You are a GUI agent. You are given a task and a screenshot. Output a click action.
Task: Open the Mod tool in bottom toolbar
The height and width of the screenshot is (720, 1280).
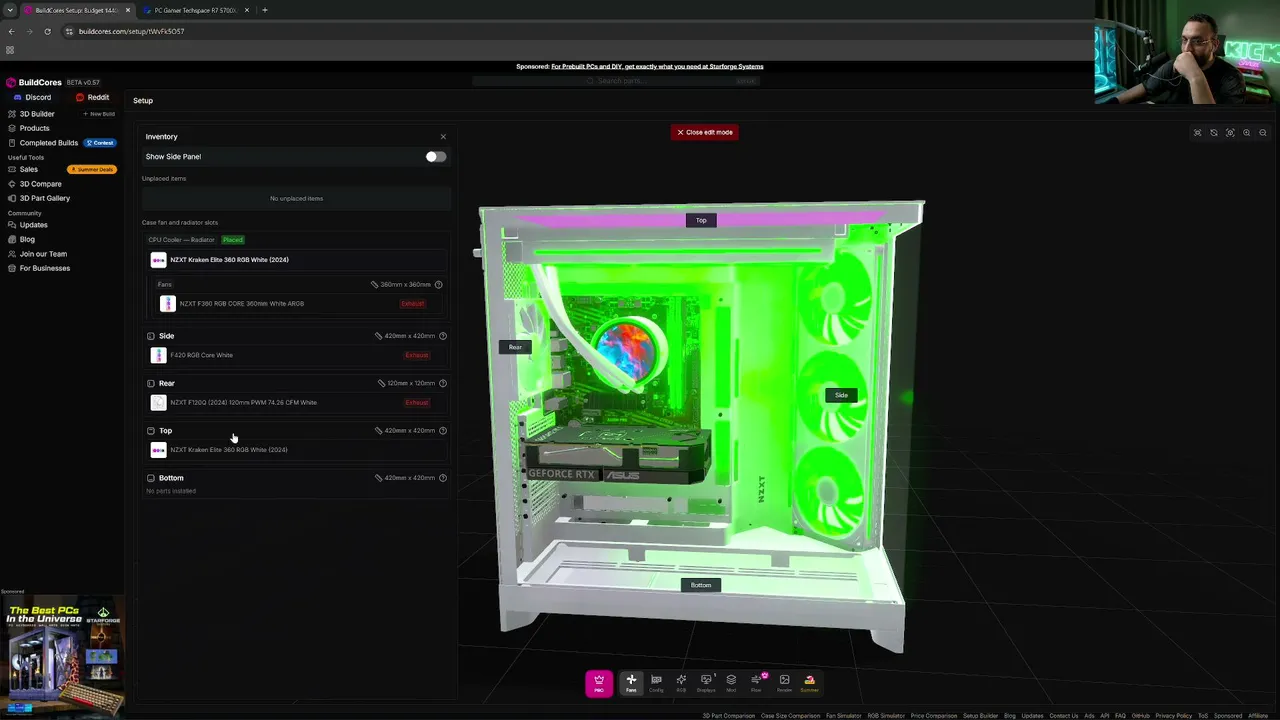[731, 683]
